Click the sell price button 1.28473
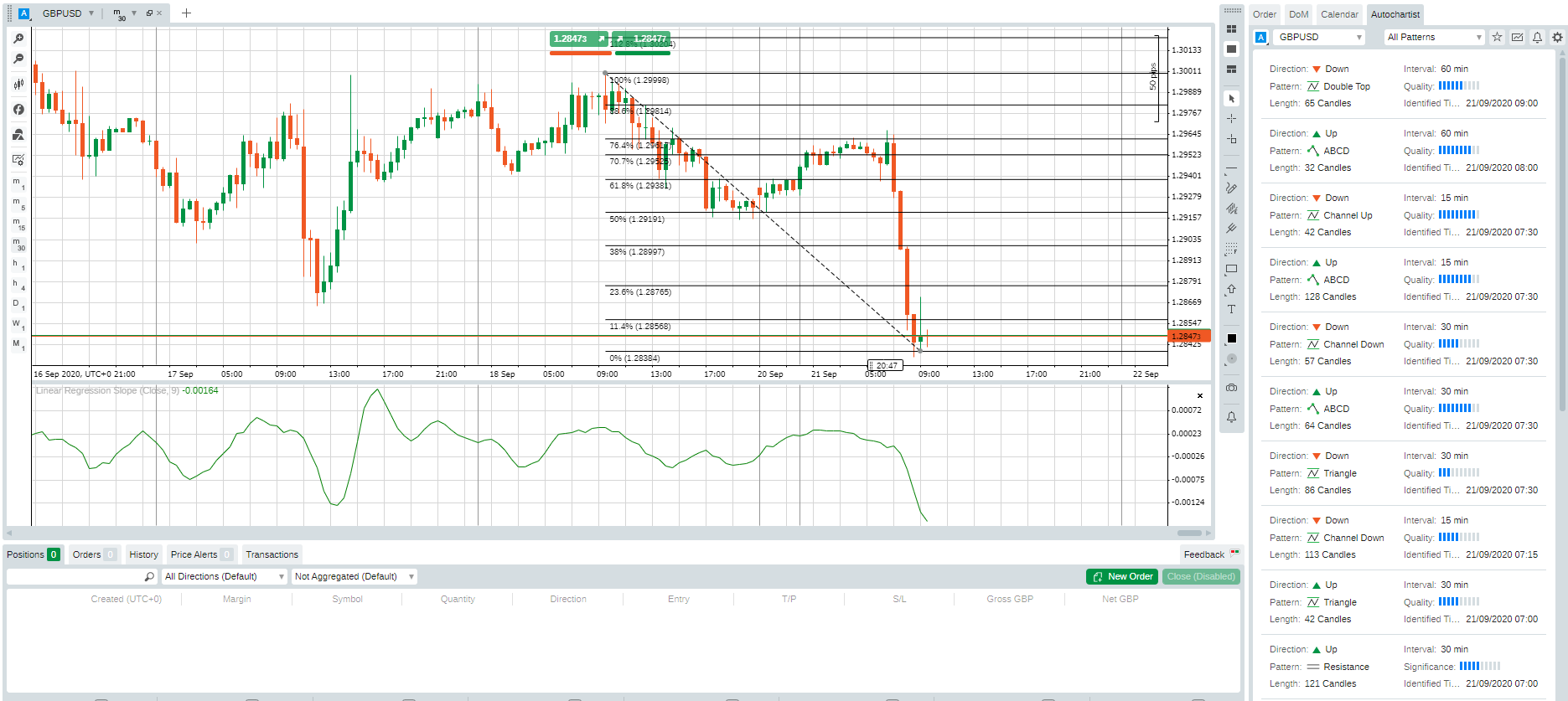Viewport: 1568px width, 701px height. [x=580, y=39]
